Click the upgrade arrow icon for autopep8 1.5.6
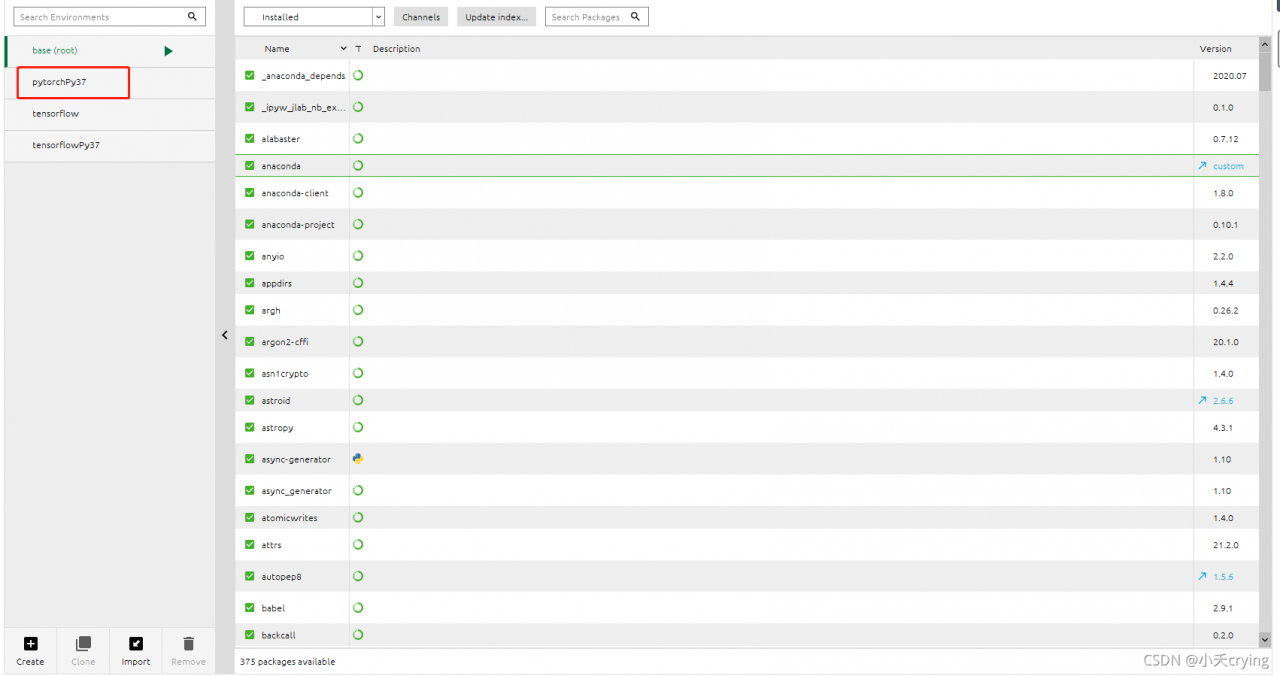The width and height of the screenshot is (1280, 676). [1202, 576]
